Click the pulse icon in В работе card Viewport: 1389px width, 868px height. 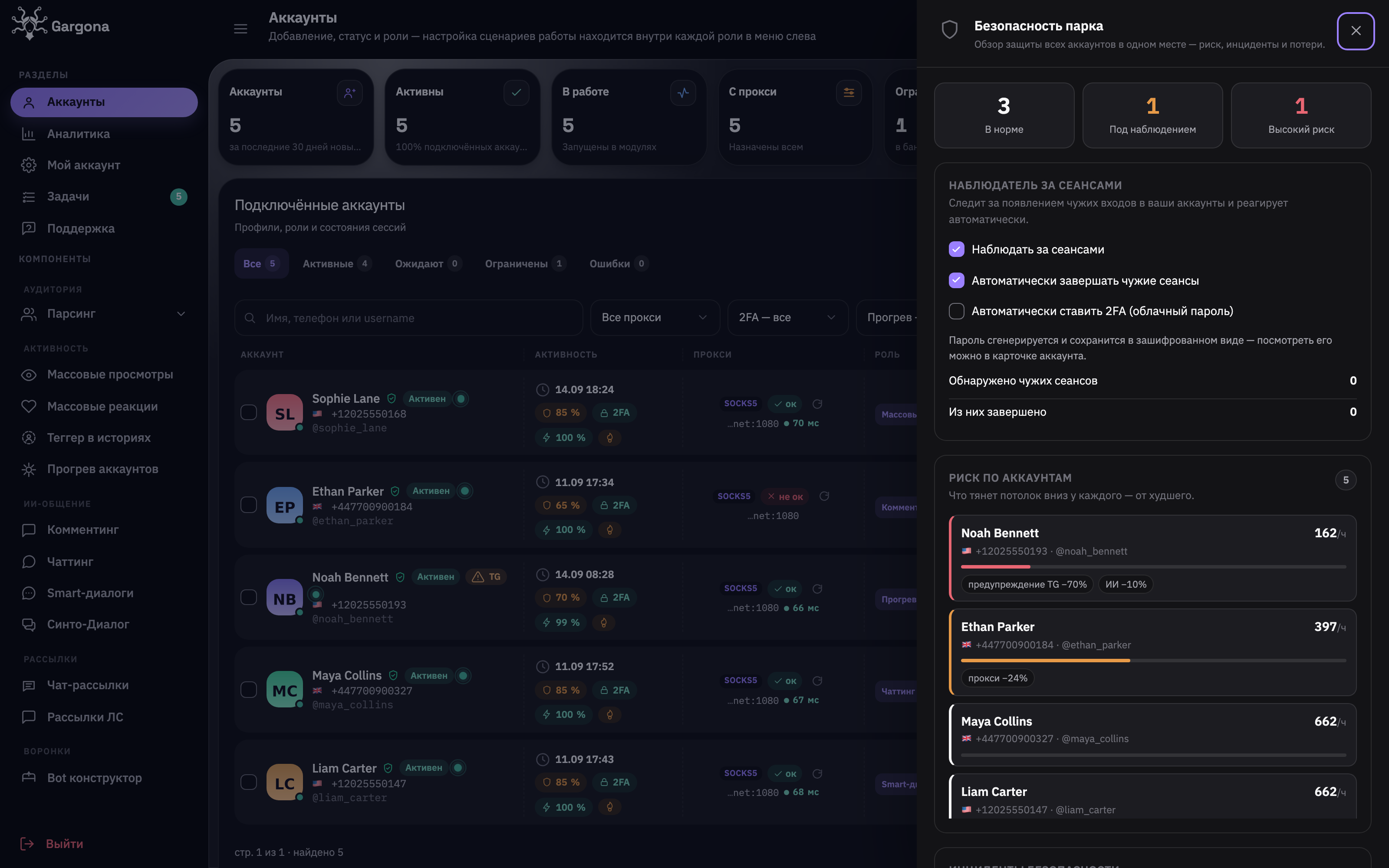coord(682,92)
